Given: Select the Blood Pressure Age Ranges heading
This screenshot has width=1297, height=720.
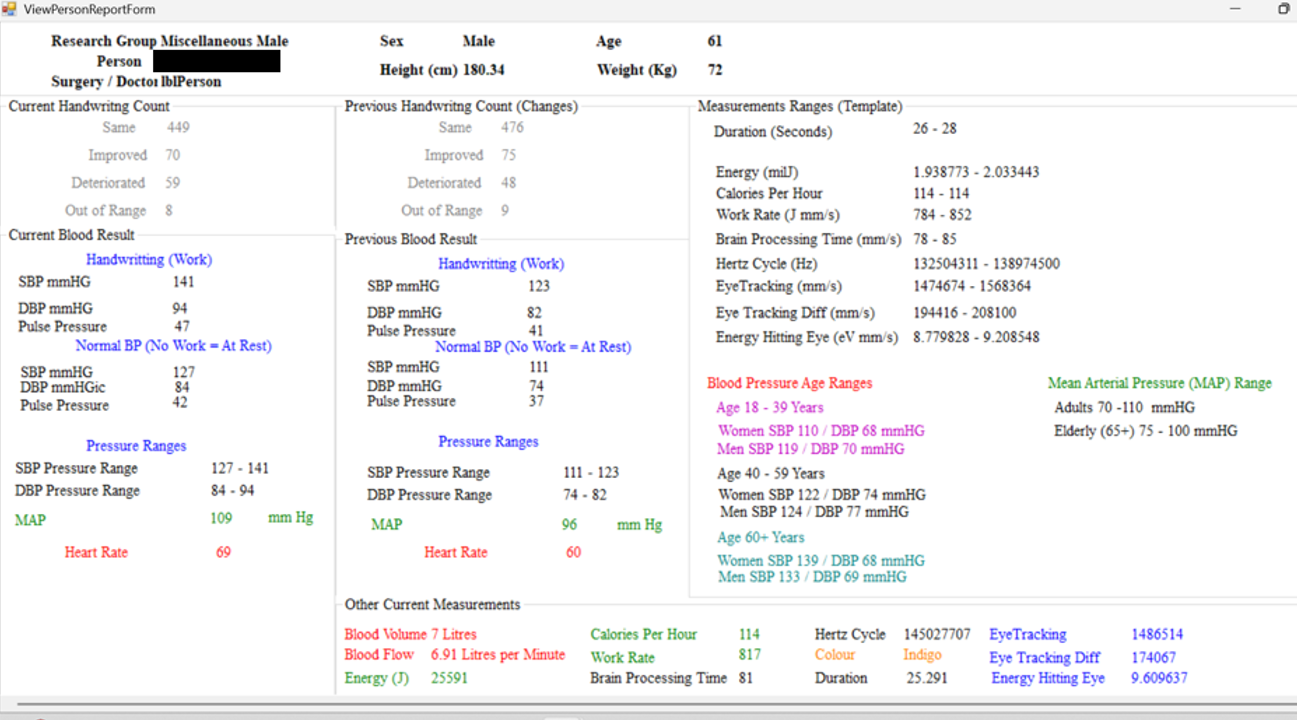Looking at the screenshot, I should [x=789, y=383].
